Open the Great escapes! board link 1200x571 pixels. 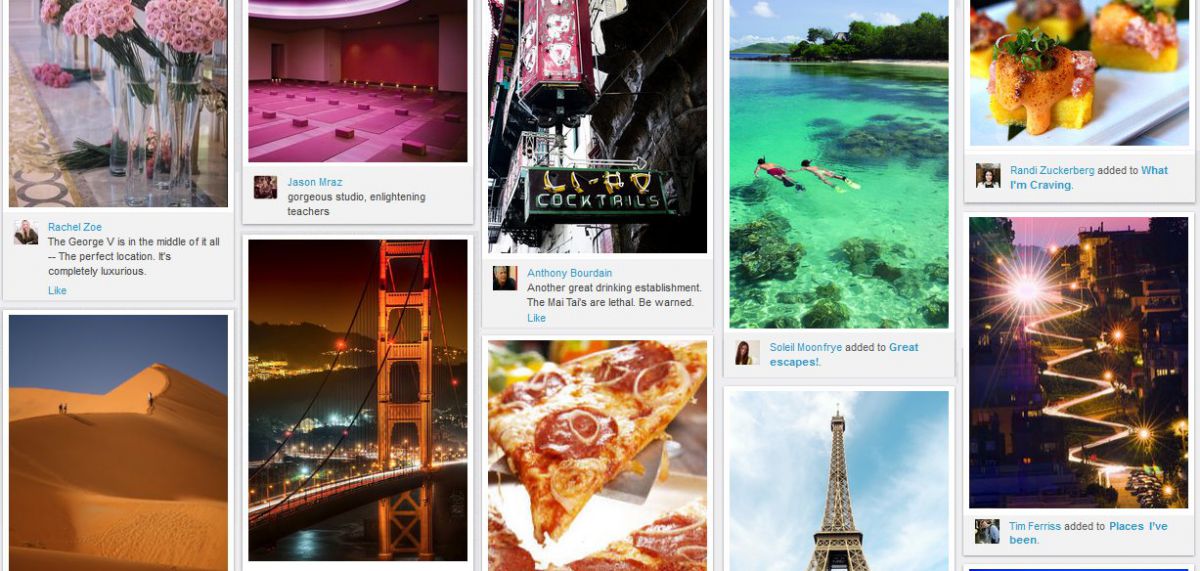844,354
